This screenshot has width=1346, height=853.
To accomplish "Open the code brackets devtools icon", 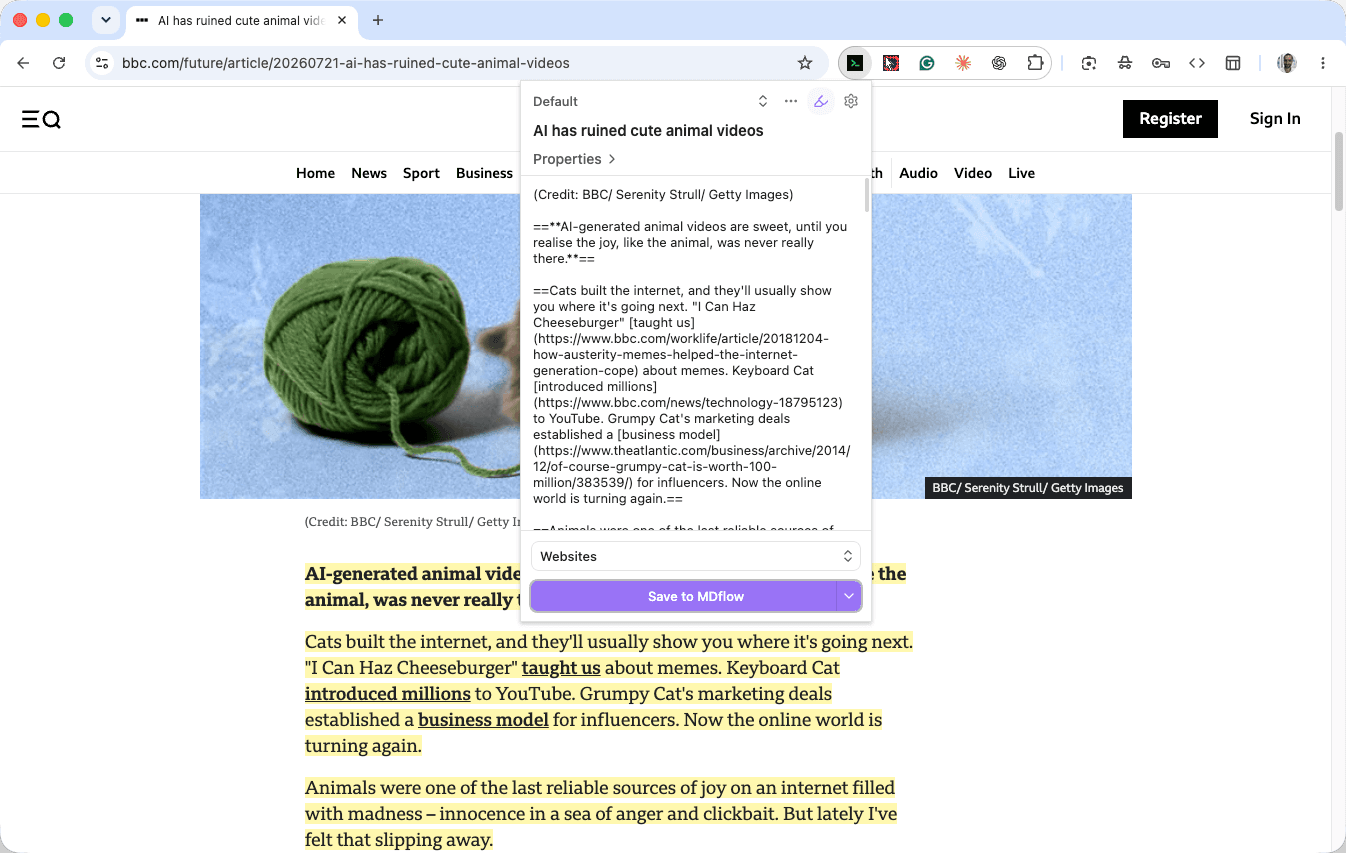I will point(1197,63).
